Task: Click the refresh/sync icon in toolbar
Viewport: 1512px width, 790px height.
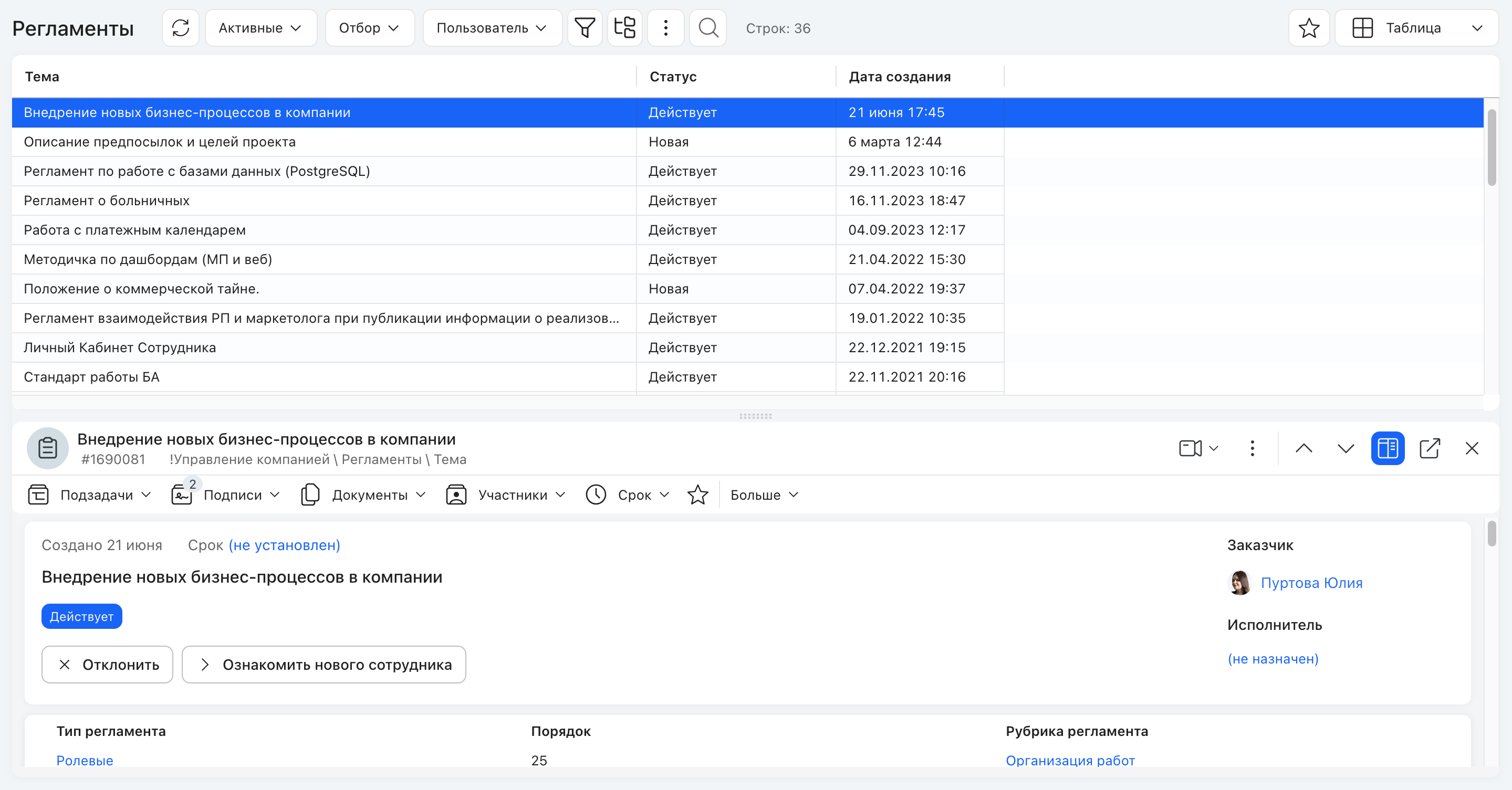Action: click(180, 28)
